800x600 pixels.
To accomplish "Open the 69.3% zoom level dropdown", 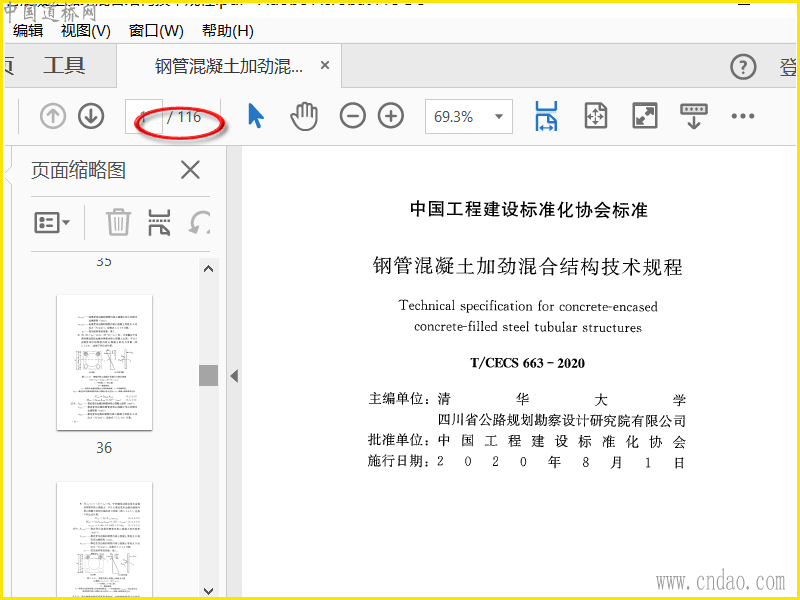I will click(468, 116).
